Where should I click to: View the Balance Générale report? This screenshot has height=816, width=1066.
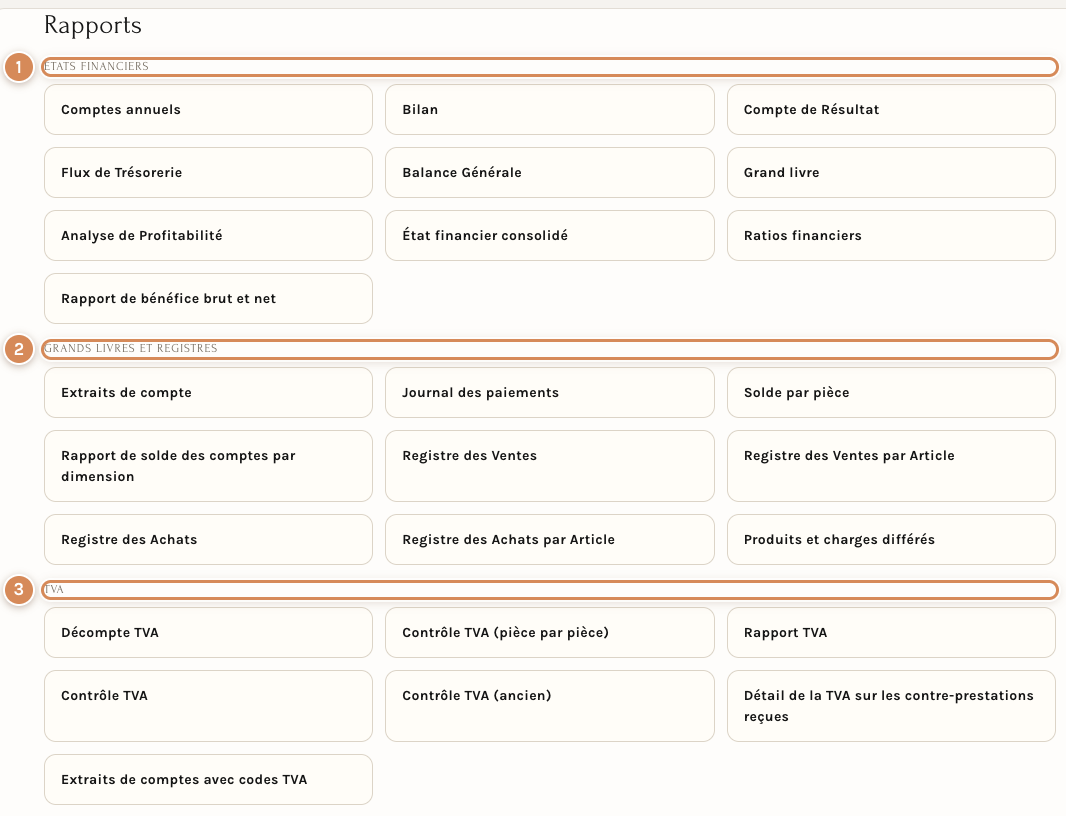(x=549, y=173)
